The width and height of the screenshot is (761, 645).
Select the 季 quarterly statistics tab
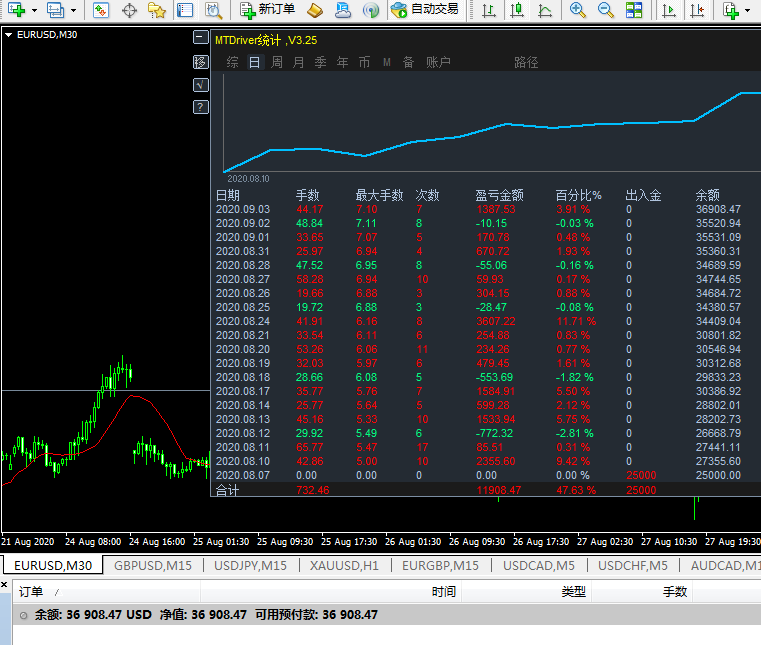coord(320,62)
